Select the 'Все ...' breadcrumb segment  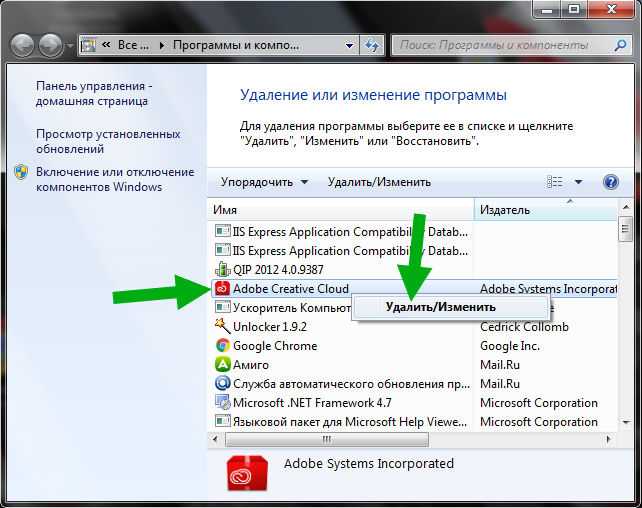[133, 45]
